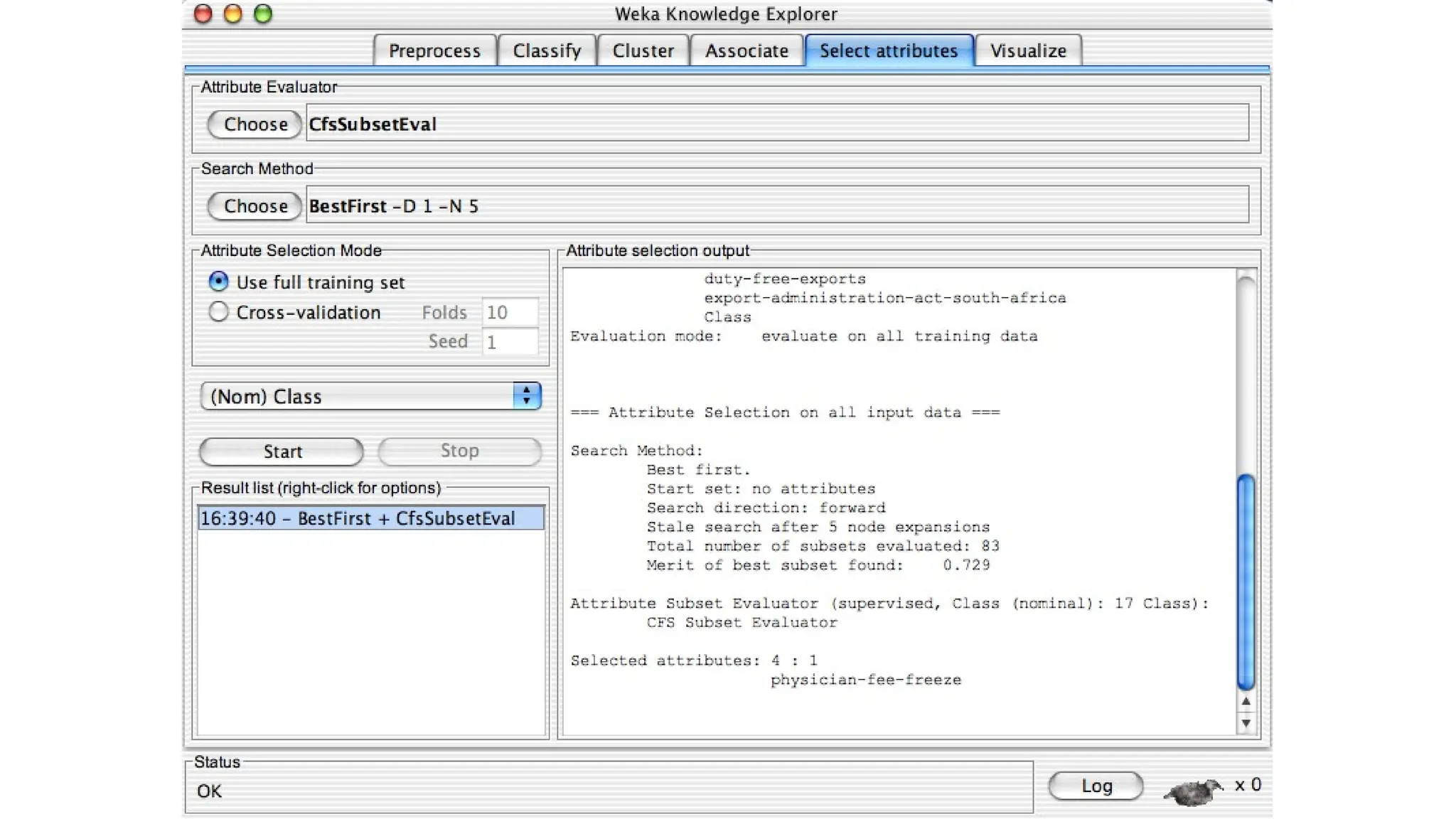The width and height of the screenshot is (1456, 819).
Task: Click the green zoom window button
Action: coord(263,14)
